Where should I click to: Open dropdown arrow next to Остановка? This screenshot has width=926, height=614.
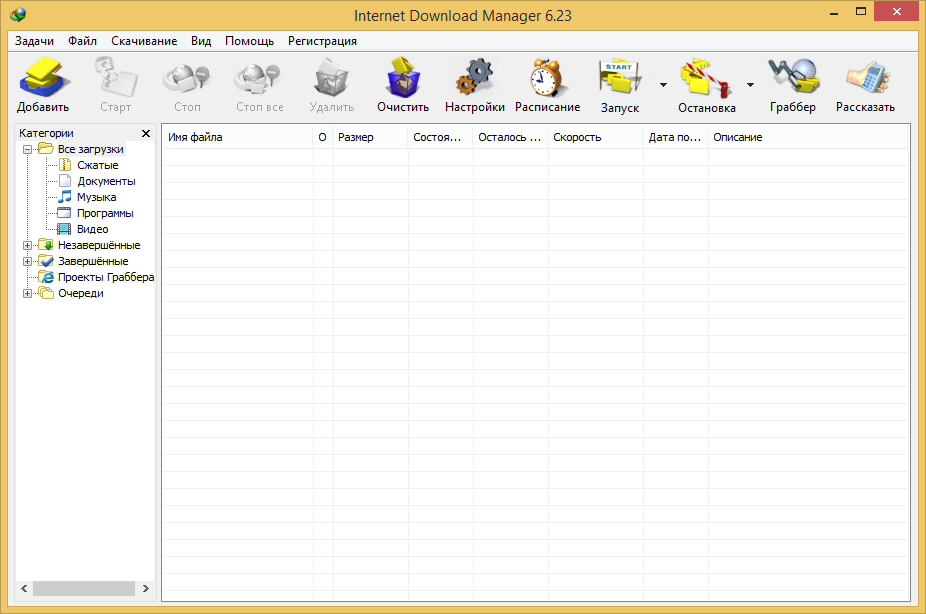[750, 85]
